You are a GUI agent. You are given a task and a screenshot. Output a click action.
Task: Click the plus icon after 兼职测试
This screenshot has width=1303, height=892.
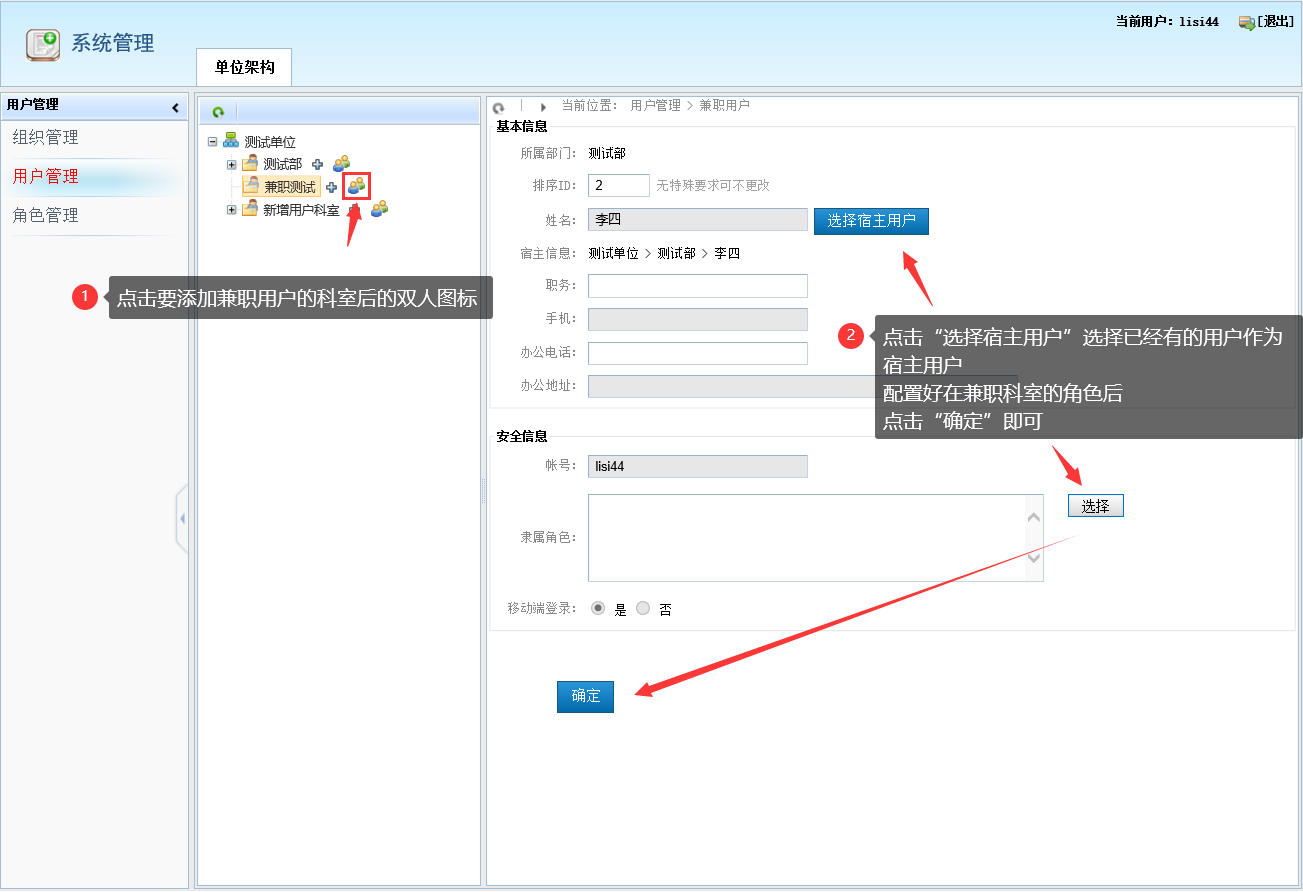(x=331, y=187)
